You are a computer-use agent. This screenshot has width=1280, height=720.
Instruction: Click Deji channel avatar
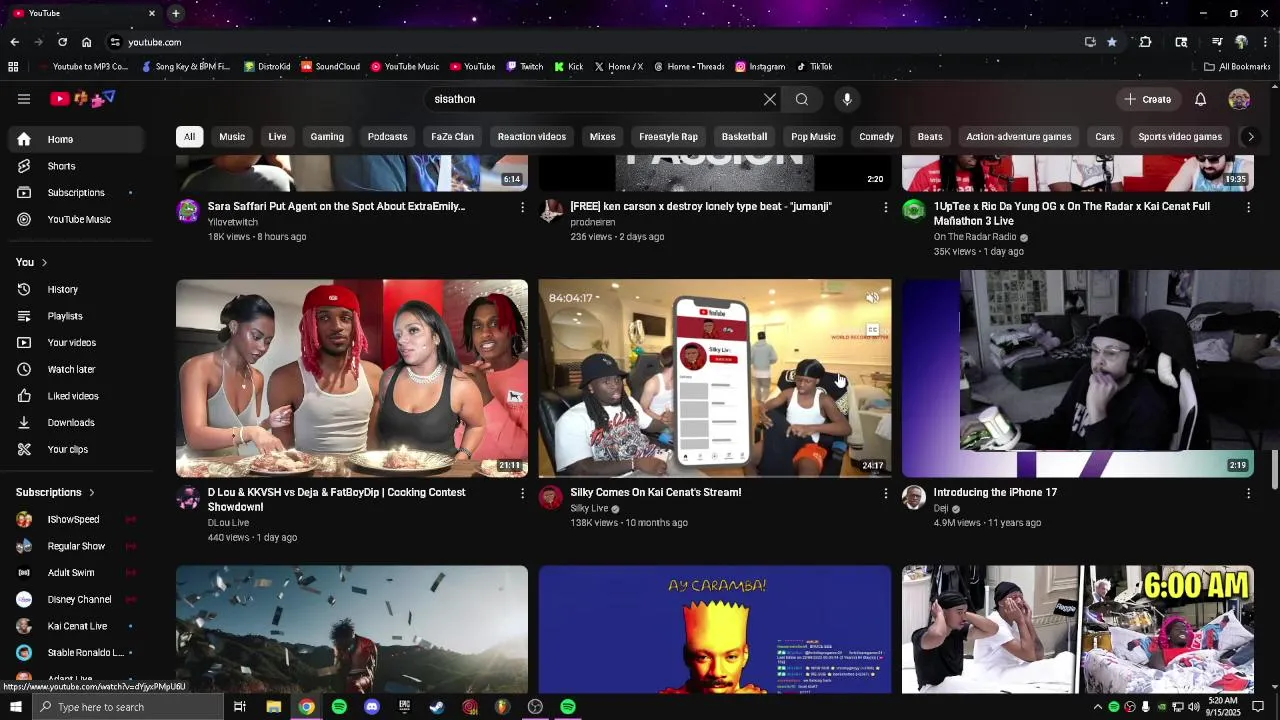914,498
